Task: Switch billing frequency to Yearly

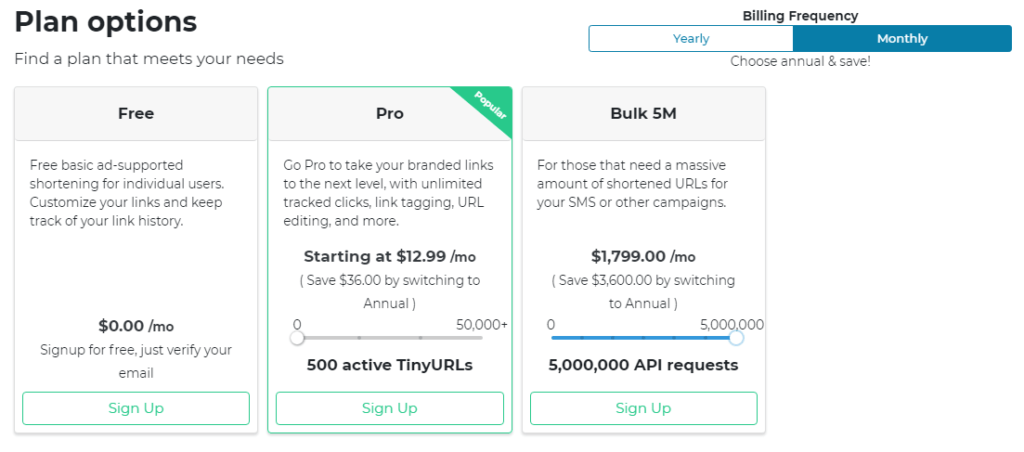Action: [x=691, y=39]
